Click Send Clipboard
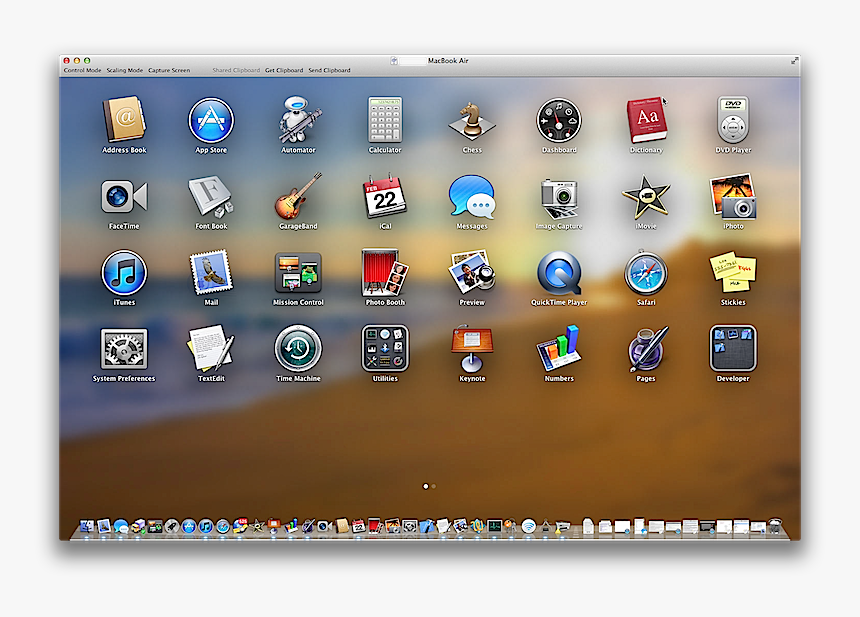 (329, 70)
